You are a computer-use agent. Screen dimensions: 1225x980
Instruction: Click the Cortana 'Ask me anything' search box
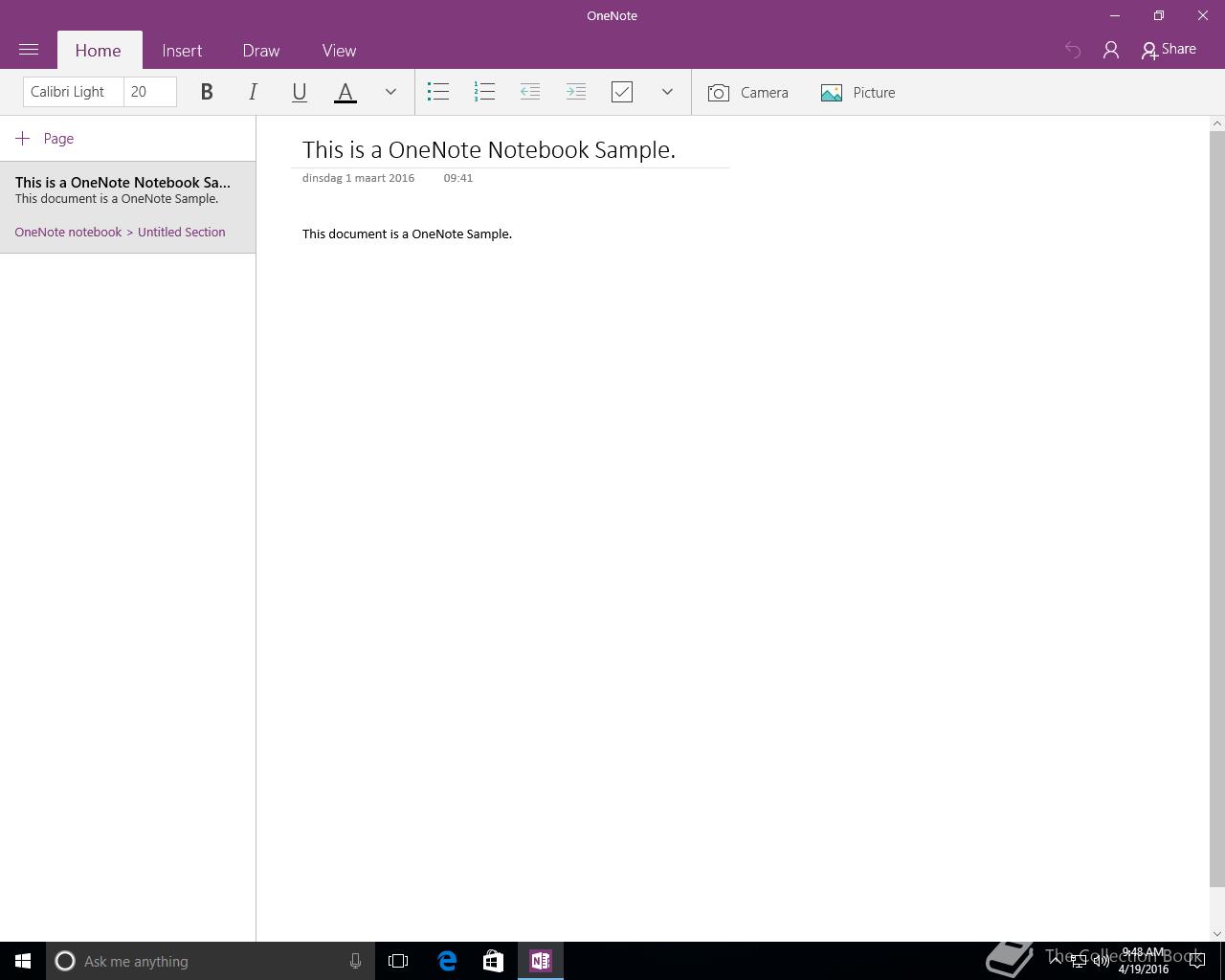pos(211,961)
